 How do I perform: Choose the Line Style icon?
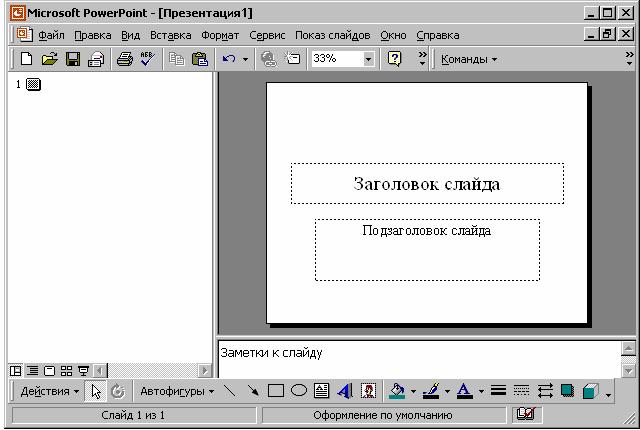coord(498,391)
